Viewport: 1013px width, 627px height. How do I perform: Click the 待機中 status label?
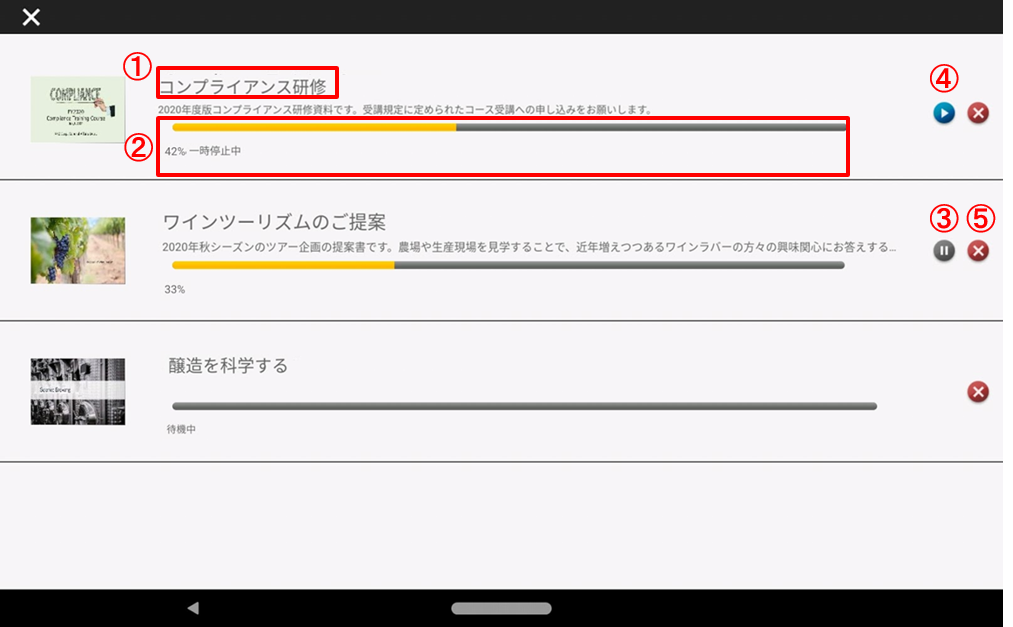(x=182, y=429)
